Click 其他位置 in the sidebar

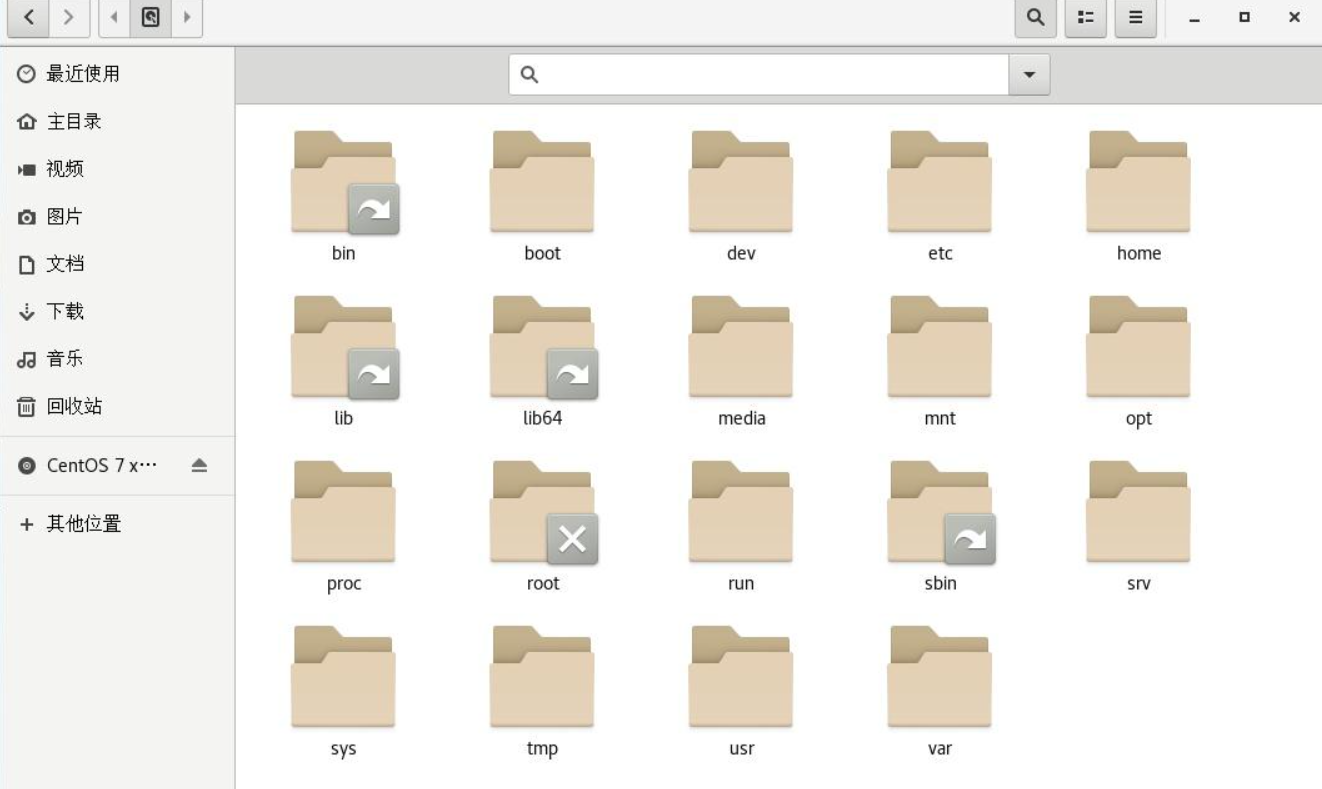click(x=83, y=524)
